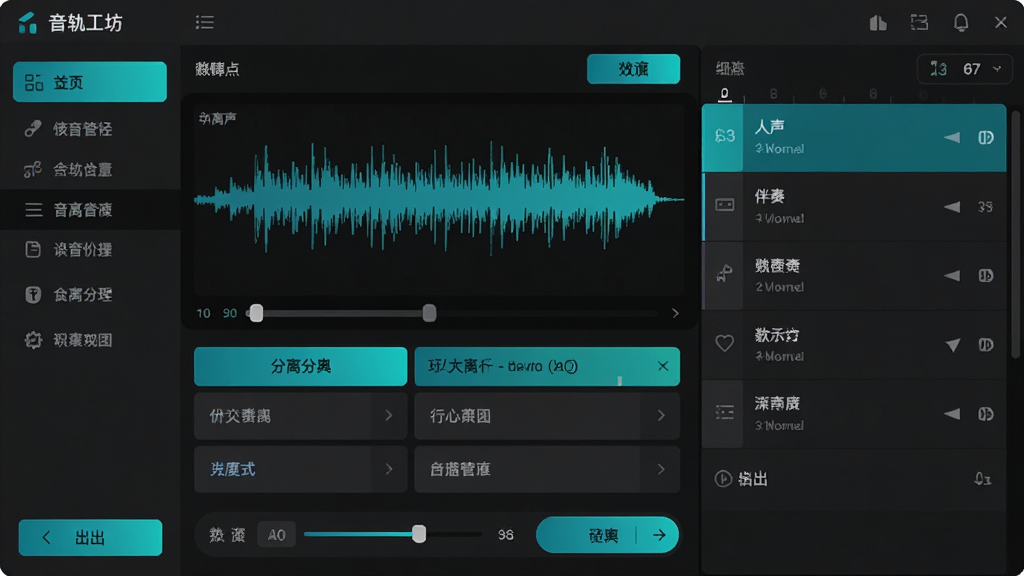Viewport: 1024px width, 576px height.
Task: Toggle the switch icon on the 人声 track
Action: 985,137
